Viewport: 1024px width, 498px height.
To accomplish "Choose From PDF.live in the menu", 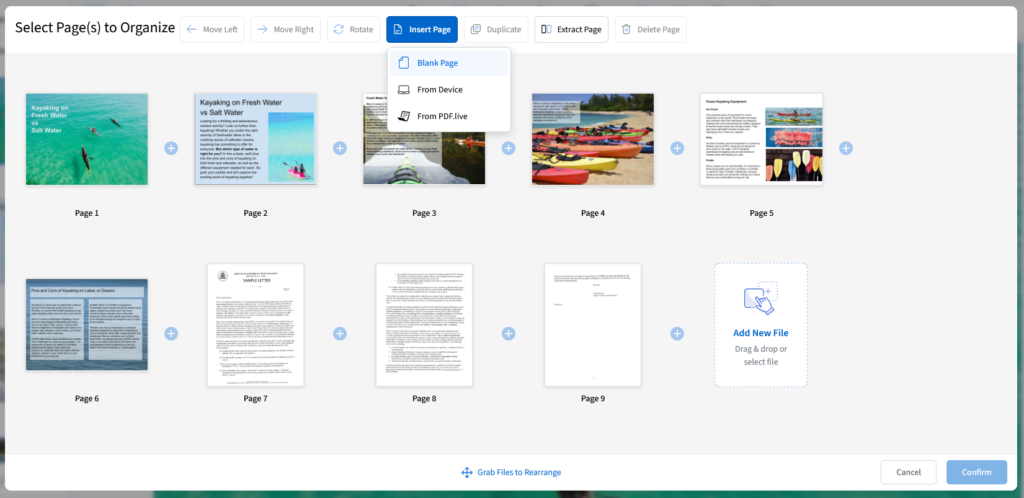I will coord(449,116).
